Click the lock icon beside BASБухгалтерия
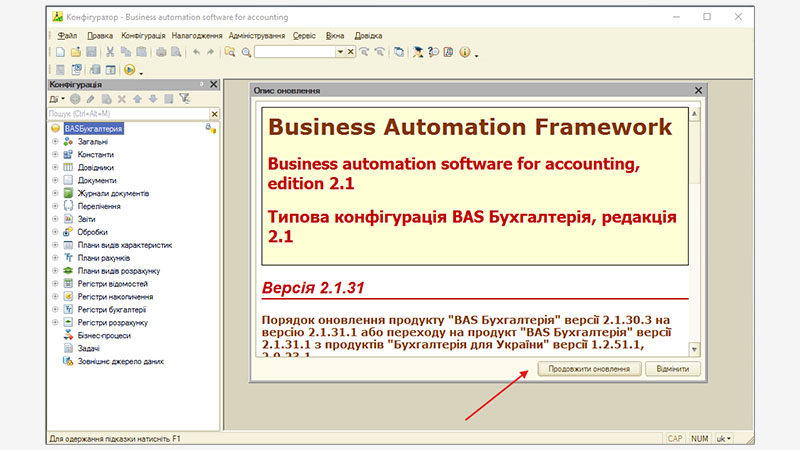The width and height of the screenshot is (800, 450). tap(210, 129)
